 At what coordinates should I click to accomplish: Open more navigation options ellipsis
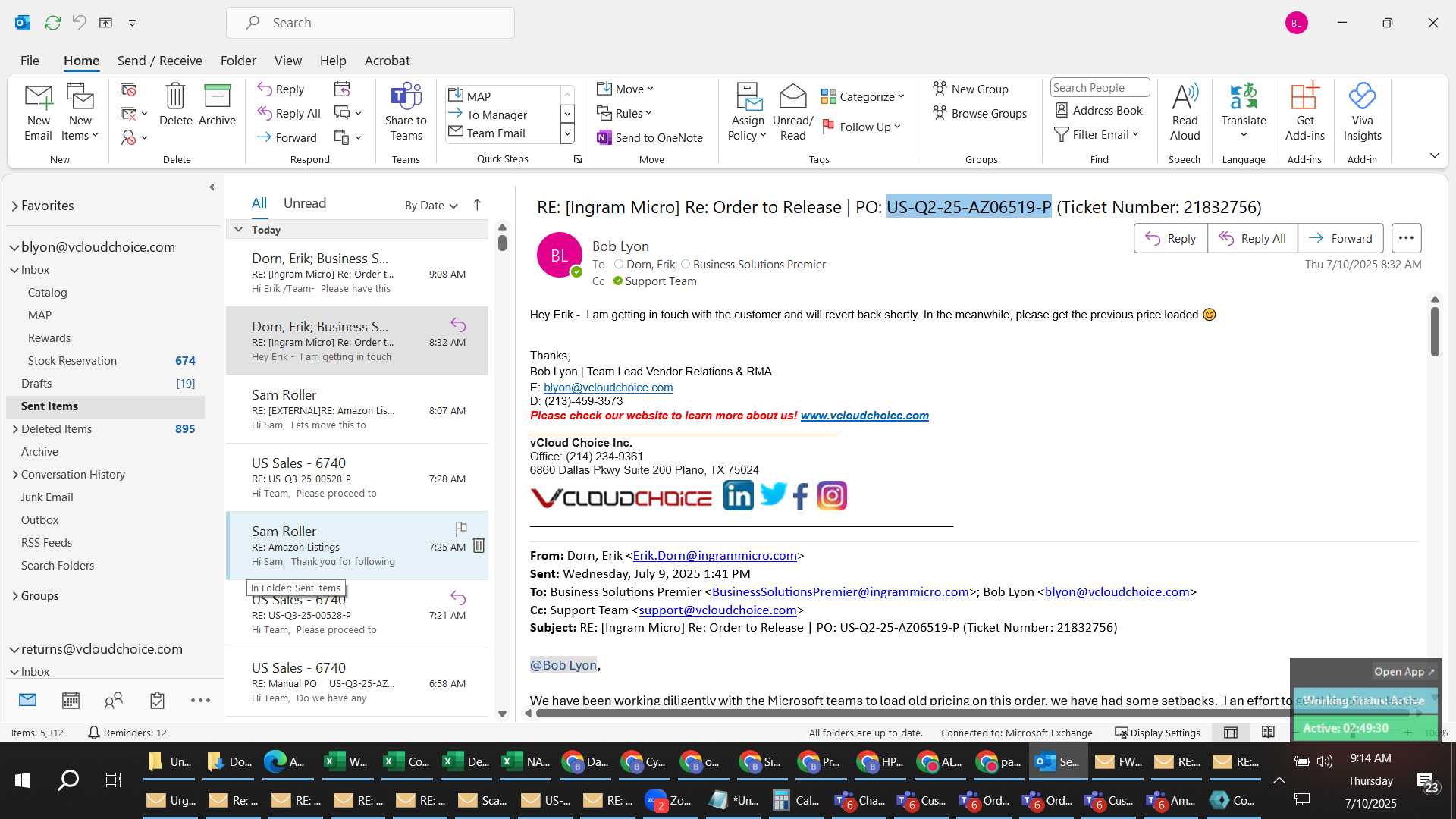click(200, 700)
